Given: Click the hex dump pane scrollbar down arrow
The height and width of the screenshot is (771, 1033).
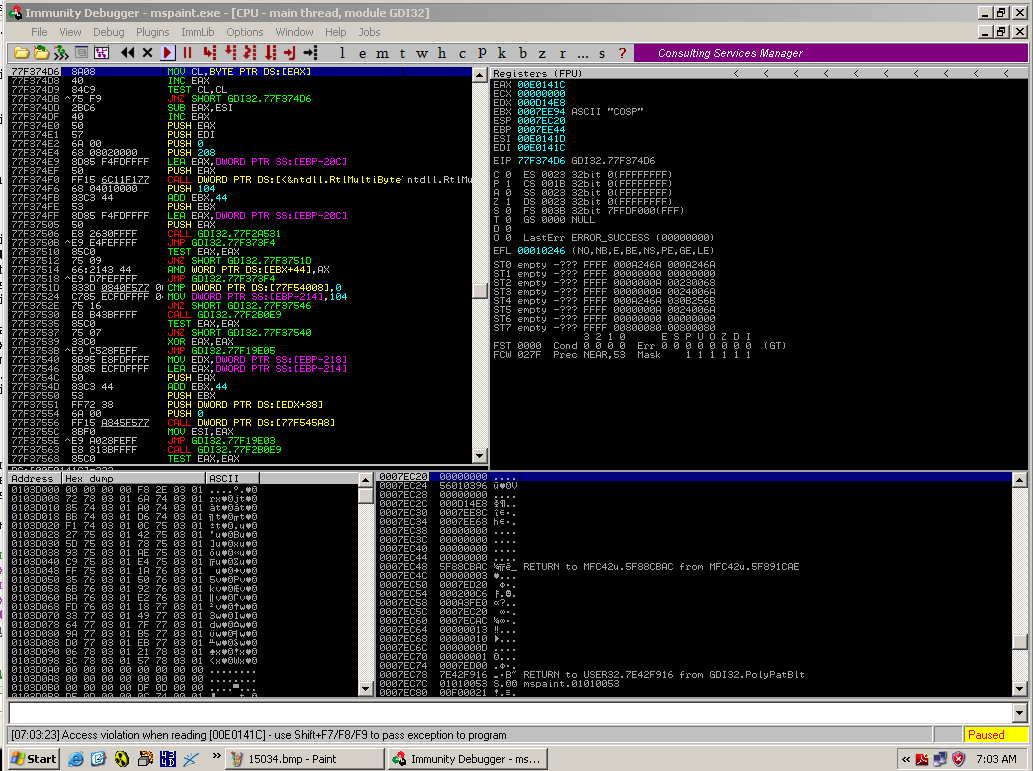Looking at the screenshot, I should (366, 689).
